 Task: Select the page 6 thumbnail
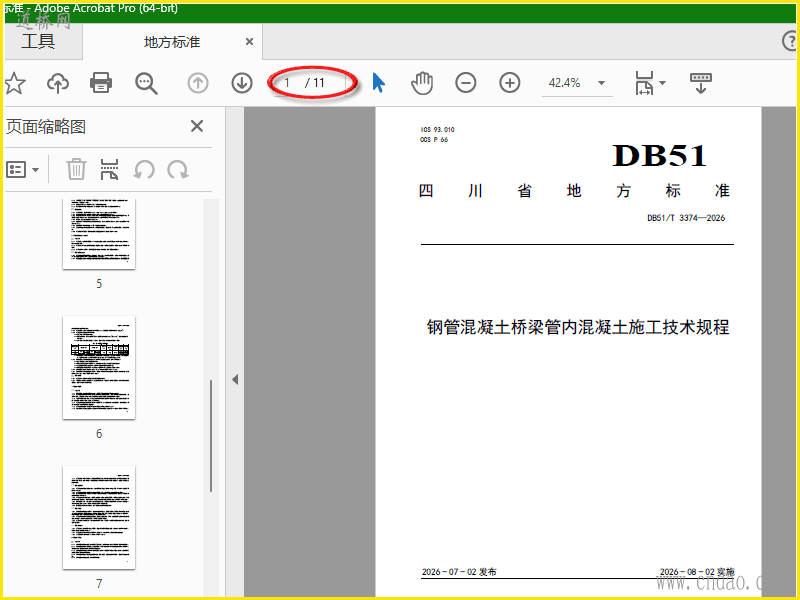99,368
